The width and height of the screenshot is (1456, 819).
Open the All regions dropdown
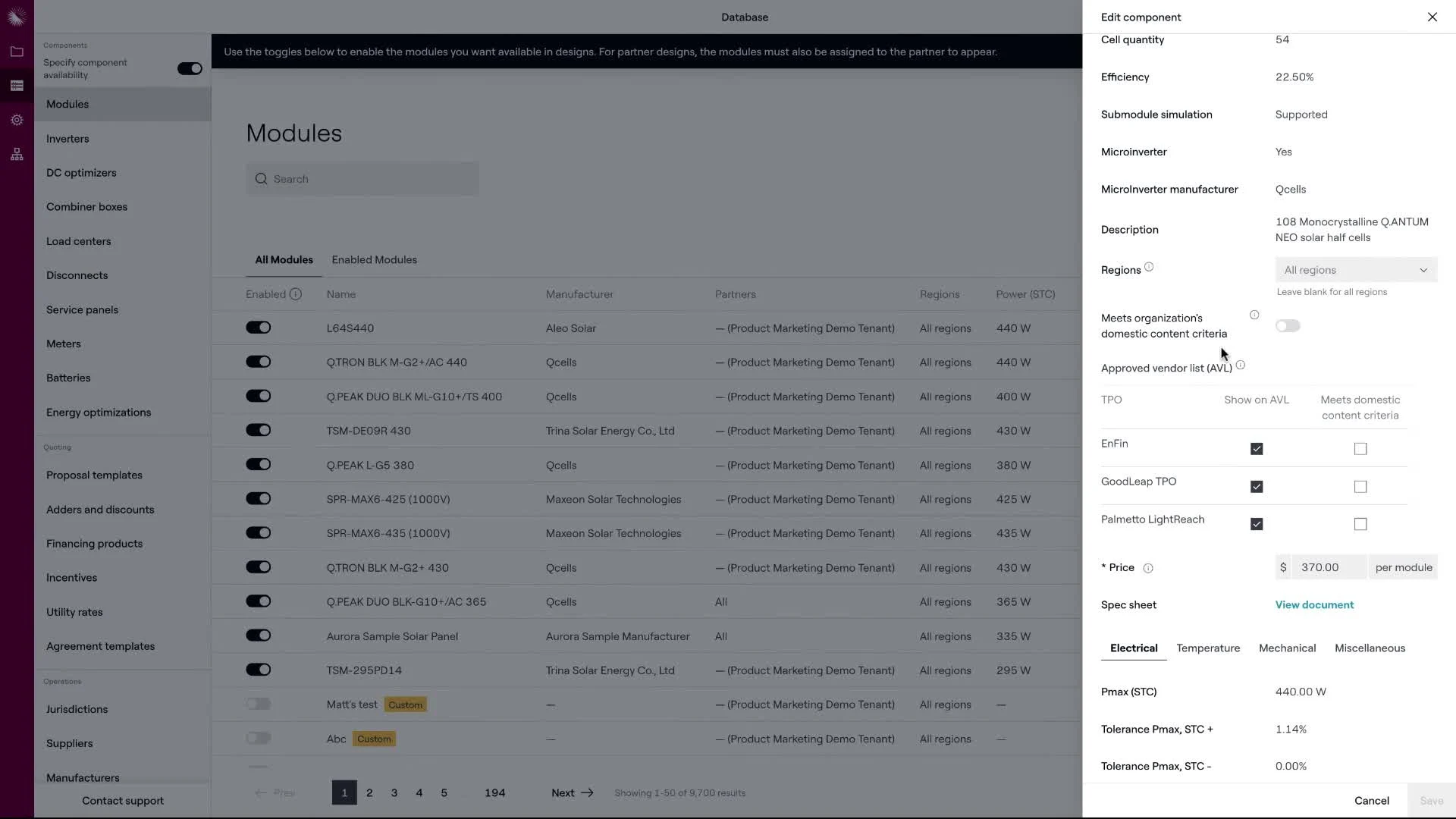(1355, 270)
